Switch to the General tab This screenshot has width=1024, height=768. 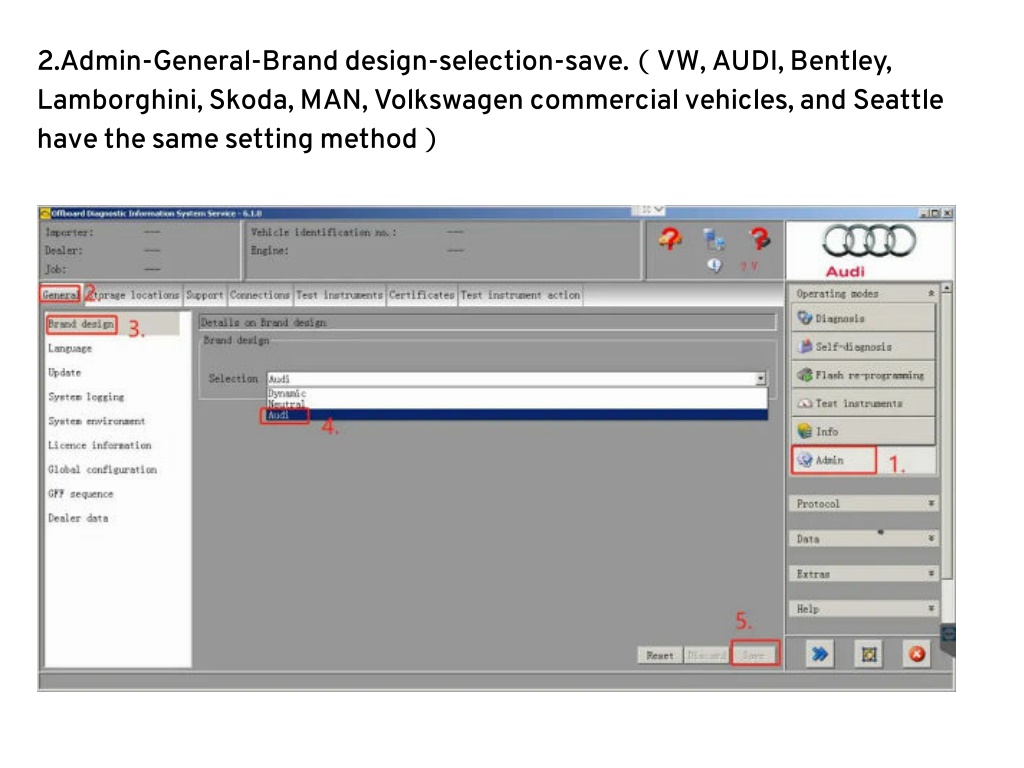(x=61, y=295)
